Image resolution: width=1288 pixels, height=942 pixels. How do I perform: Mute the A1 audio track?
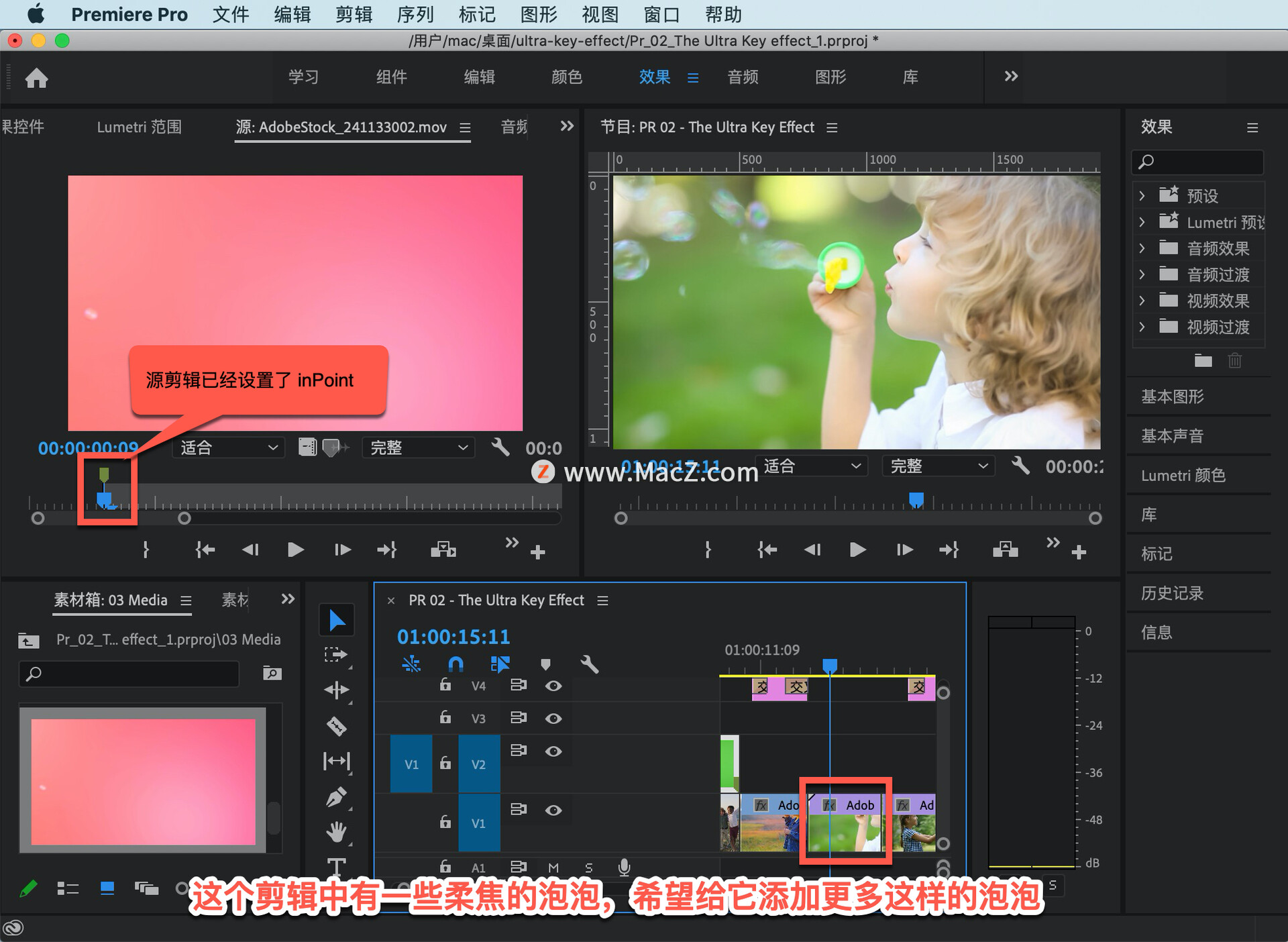pyautogui.click(x=553, y=868)
